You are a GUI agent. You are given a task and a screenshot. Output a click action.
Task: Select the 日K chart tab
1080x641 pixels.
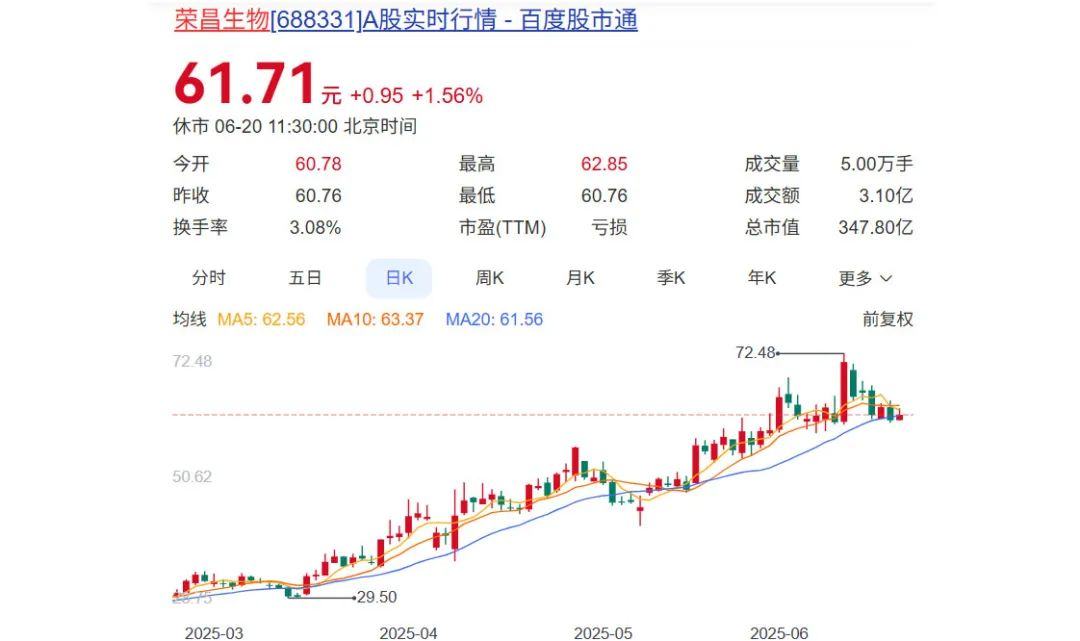[x=399, y=278]
